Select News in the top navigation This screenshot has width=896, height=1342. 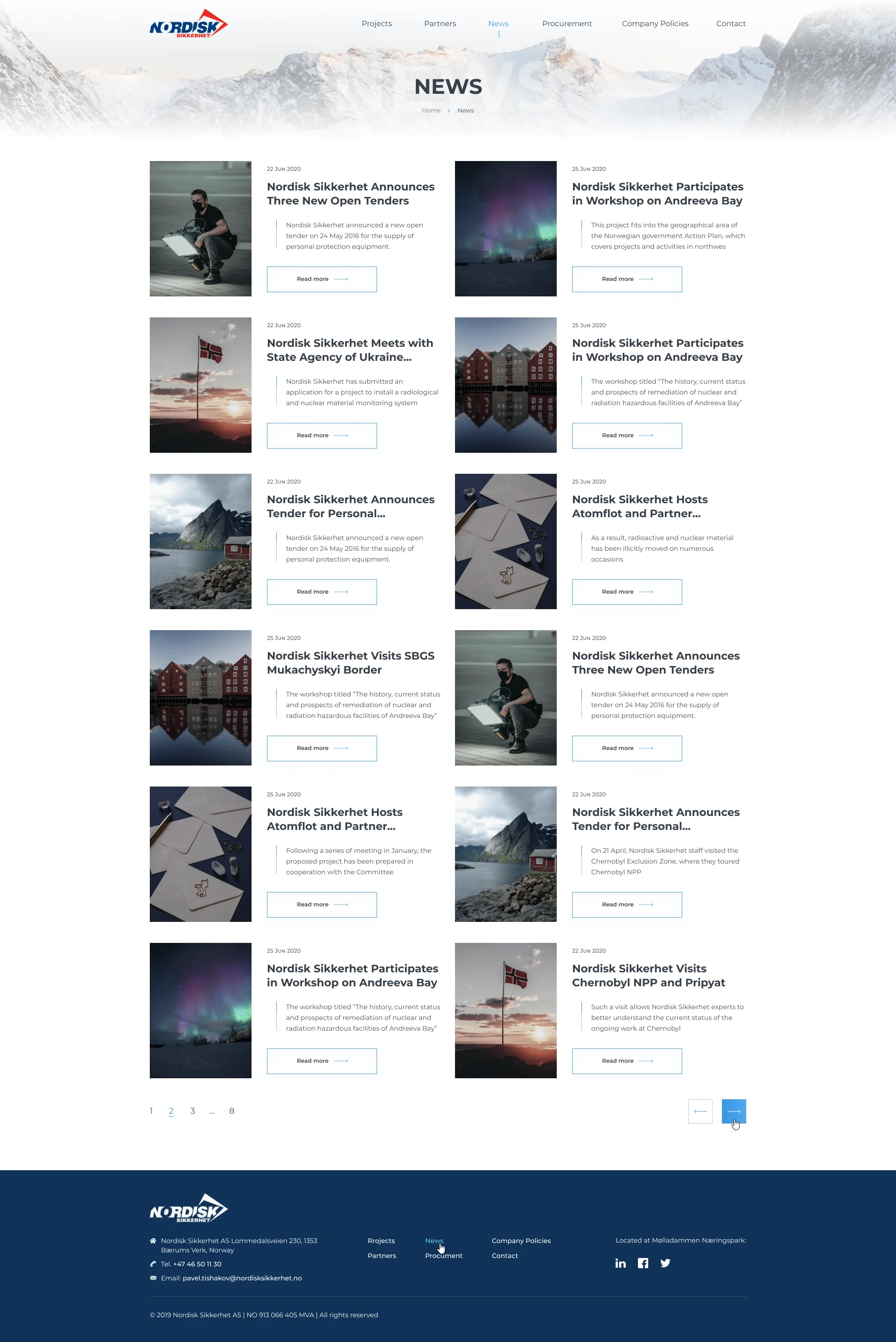point(498,23)
